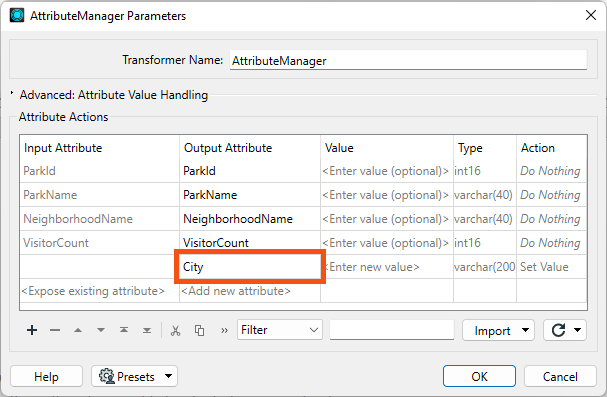This screenshot has width=607, height=397.
Task: Click the varchar(40) type cell for ParkName
Action: click(485, 195)
